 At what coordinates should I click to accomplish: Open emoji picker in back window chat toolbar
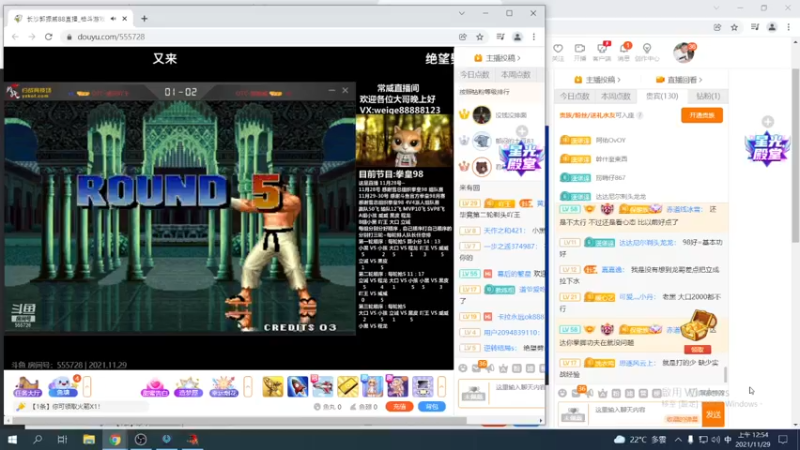pyautogui.click(x=562, y=393)
